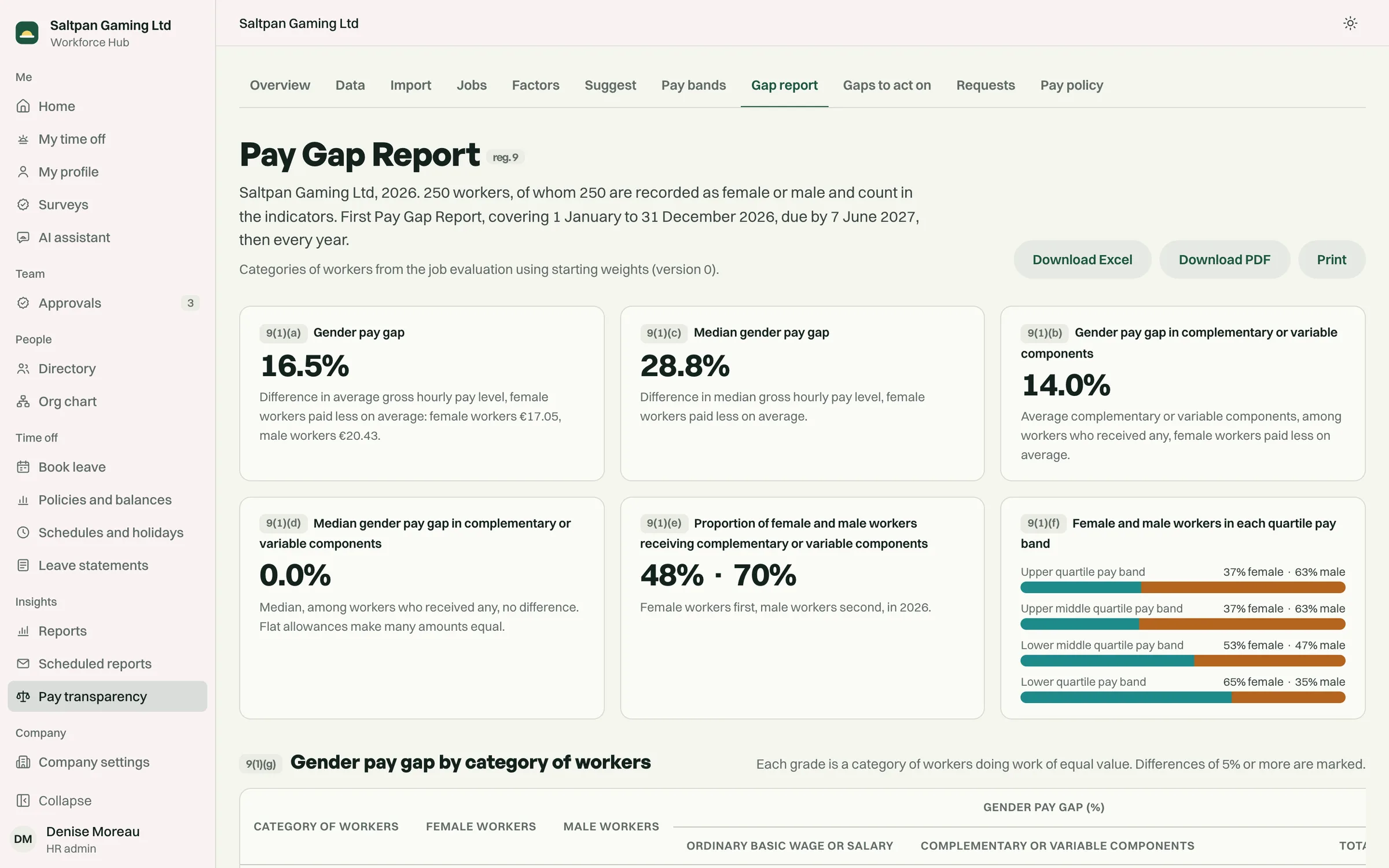Click the Approvals check icon
The width and height of the screenshot is (1389, 868).
23,303
